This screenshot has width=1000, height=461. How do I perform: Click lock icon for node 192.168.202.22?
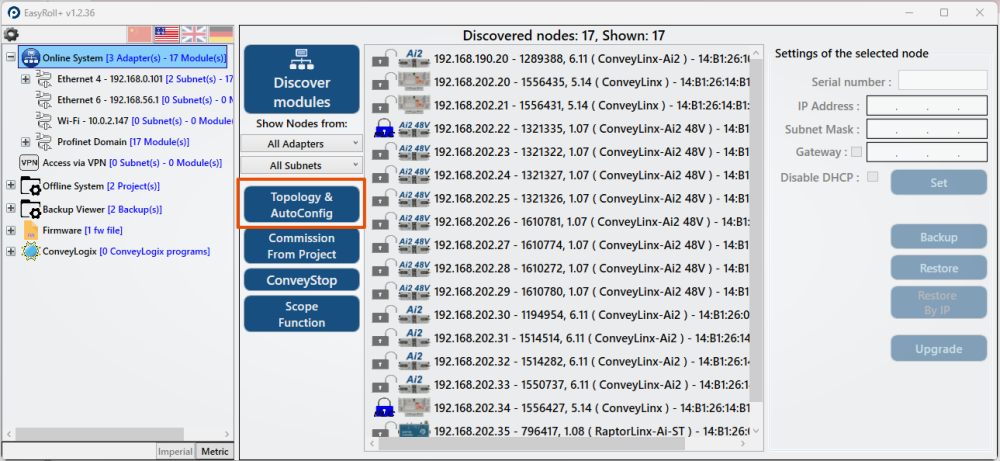384,128
